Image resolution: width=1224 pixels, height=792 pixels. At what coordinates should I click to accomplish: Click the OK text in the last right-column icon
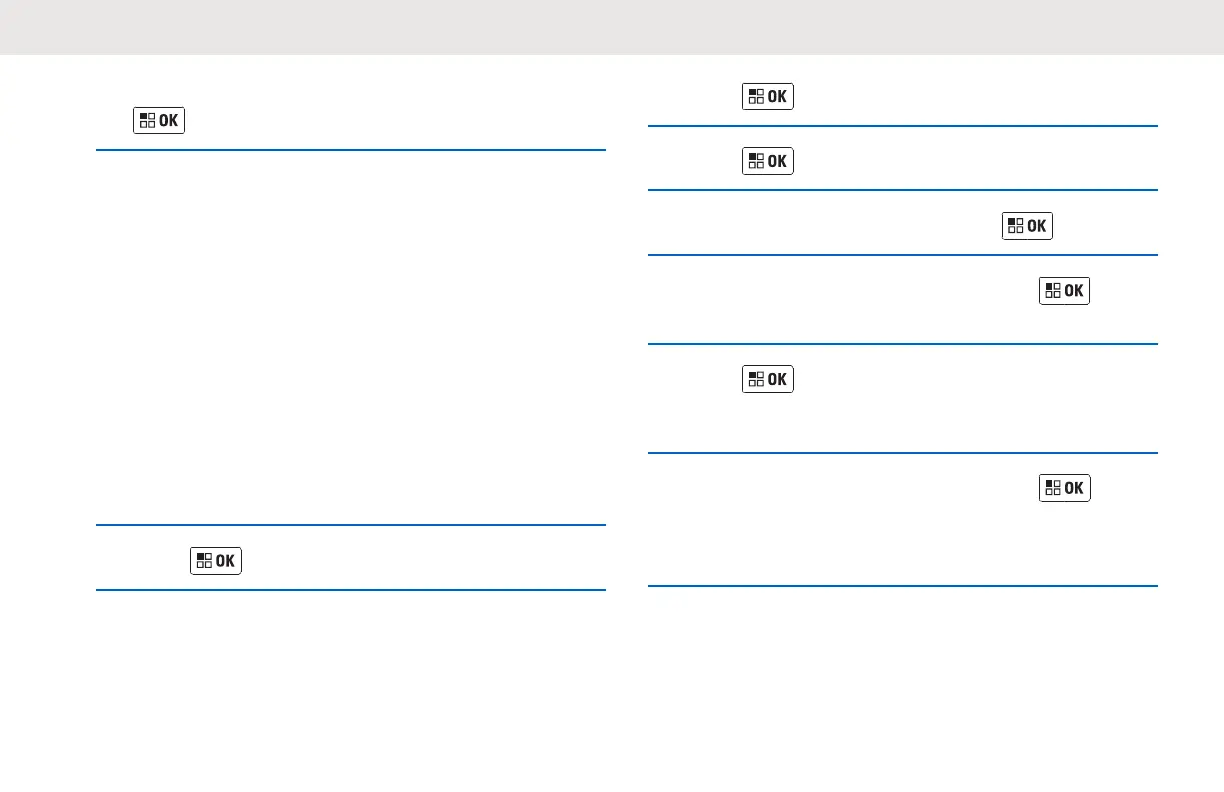(1074, 488)
